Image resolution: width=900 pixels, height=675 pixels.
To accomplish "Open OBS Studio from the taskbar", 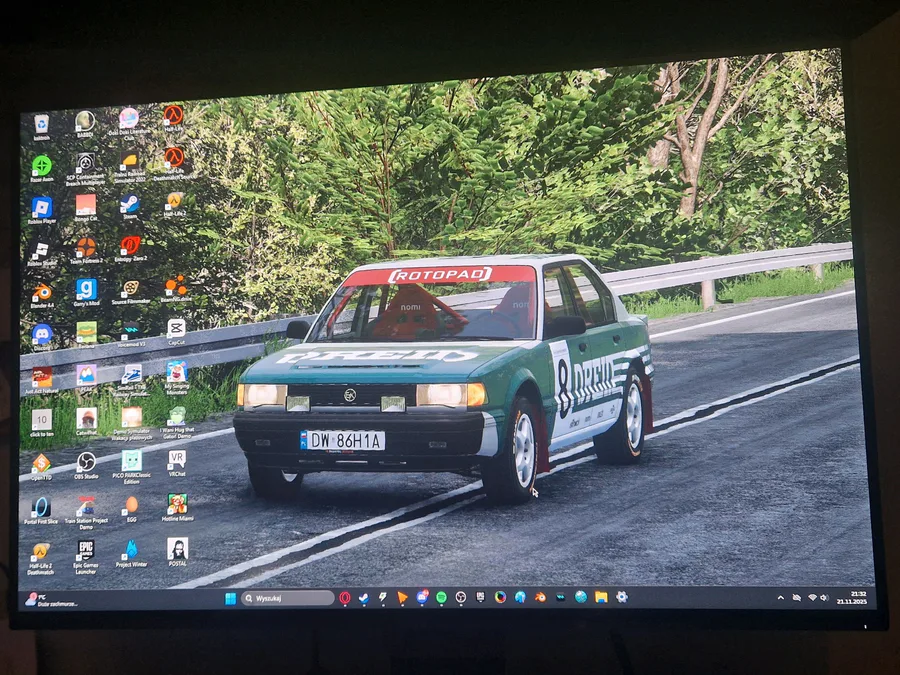I will point(460,598).
